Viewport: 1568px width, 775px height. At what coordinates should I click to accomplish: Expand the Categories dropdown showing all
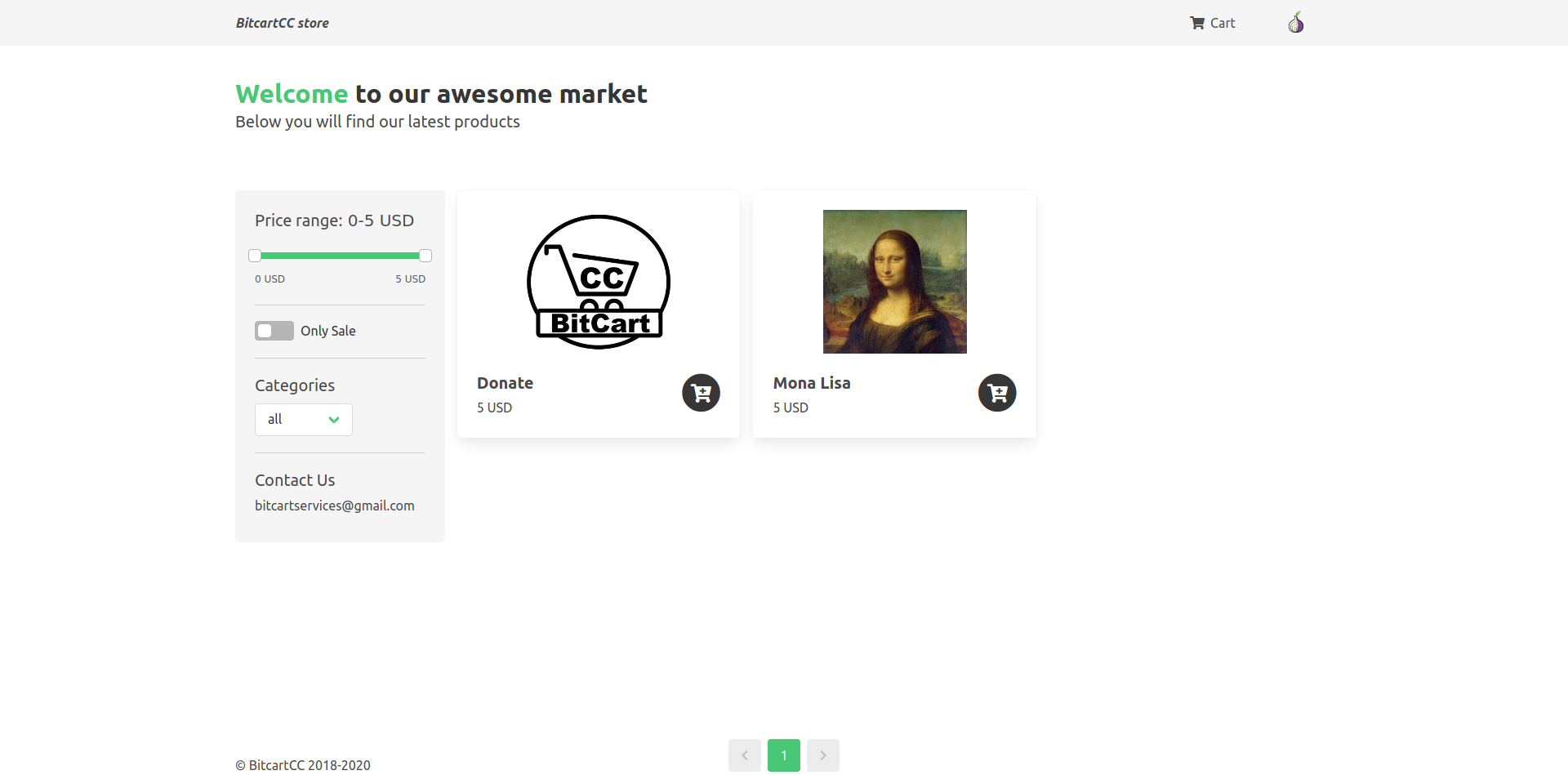click(x=304, y=420)
